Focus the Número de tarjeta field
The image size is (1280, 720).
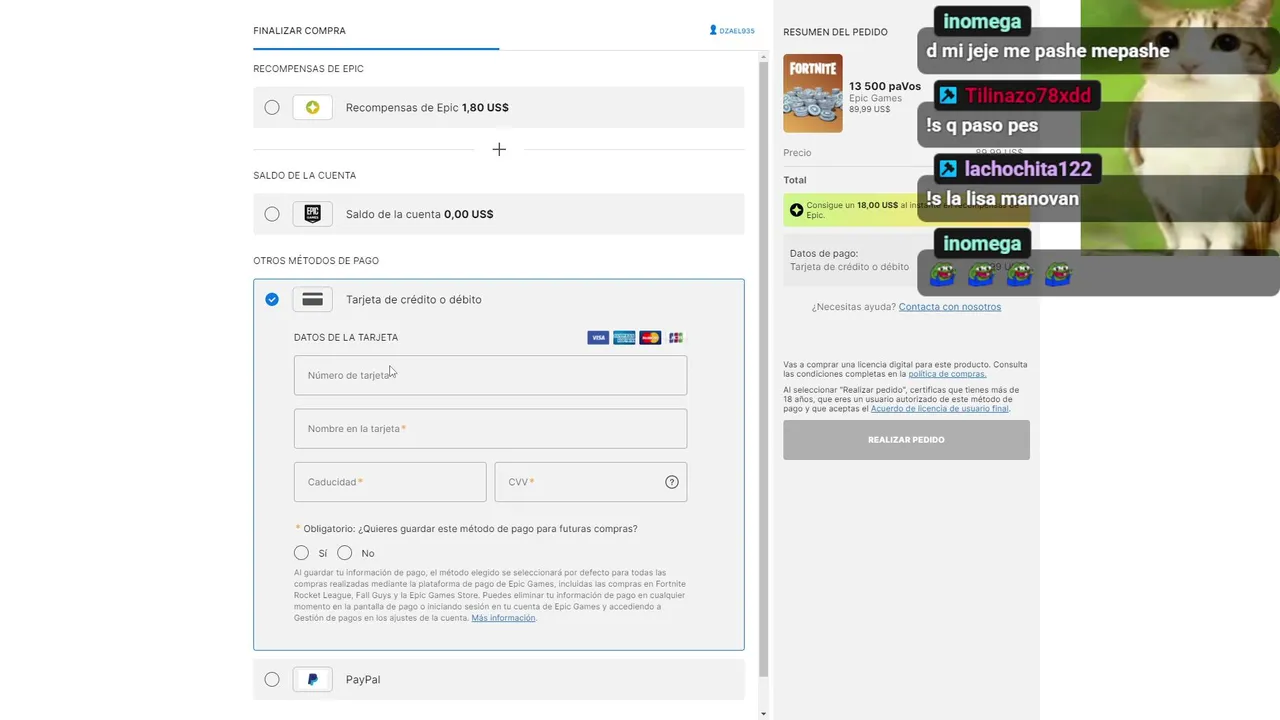tap(490, 375)
